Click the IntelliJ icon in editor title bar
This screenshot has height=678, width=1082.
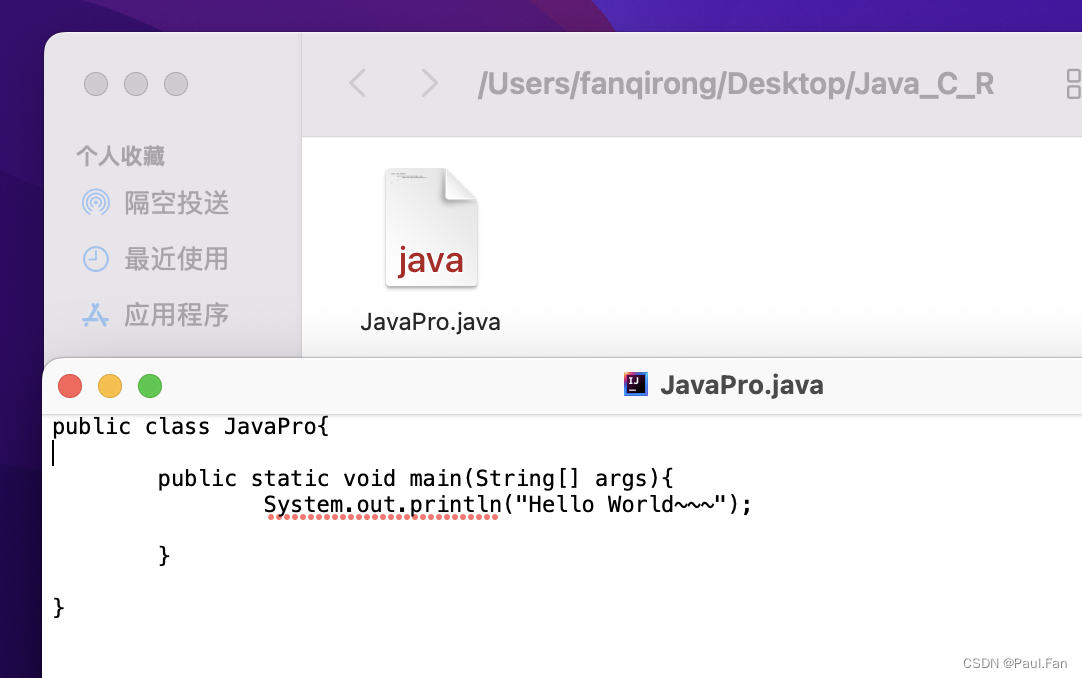click(636, 384)
